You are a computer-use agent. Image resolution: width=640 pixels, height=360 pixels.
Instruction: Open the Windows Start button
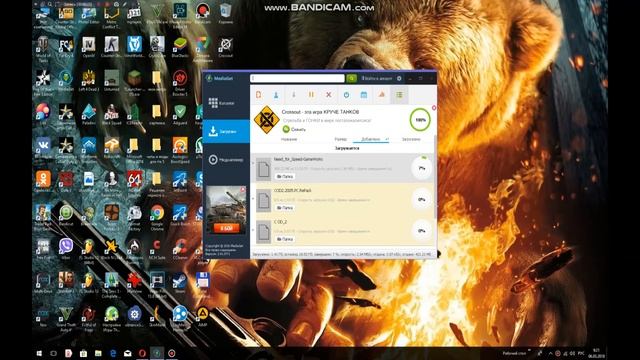[40, 353]
